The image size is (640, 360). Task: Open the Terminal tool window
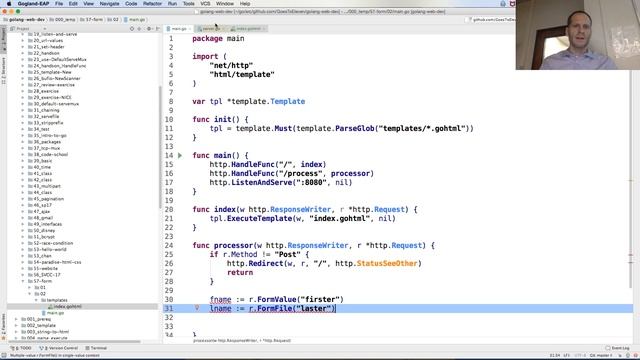click(x=96, y=348)
